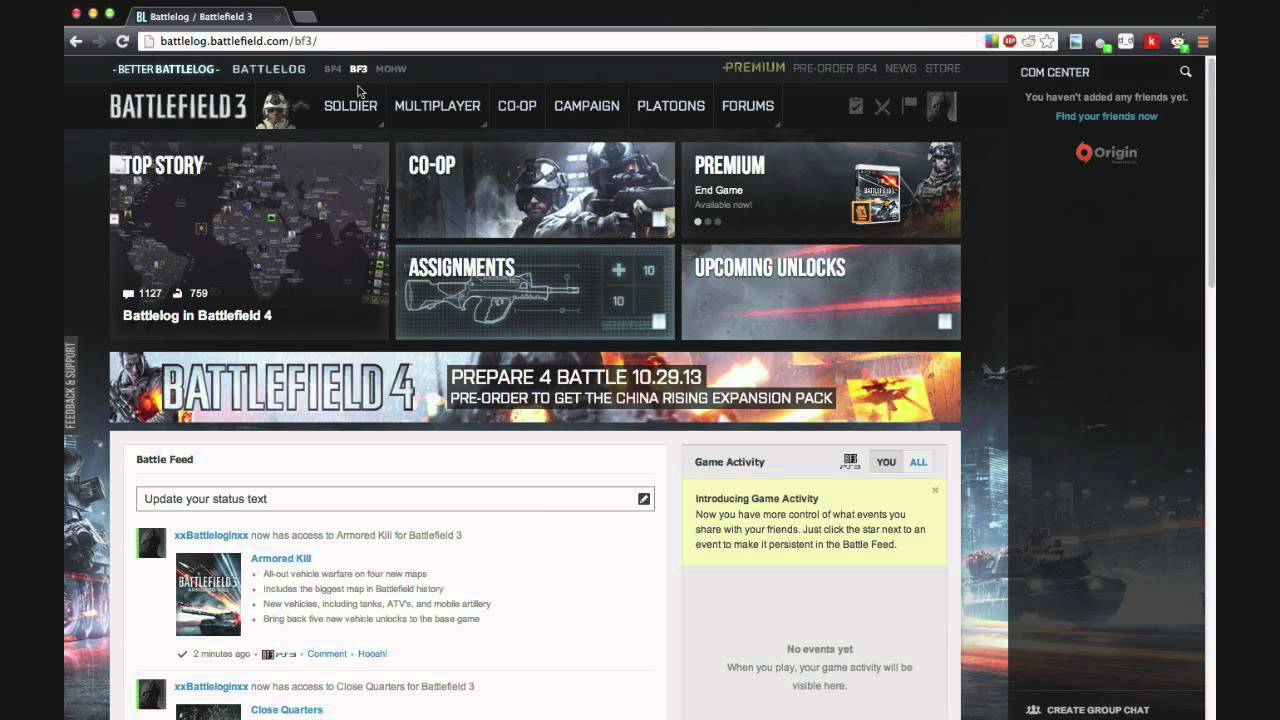
Task: Click the red K extension icon
Action: click(x=1152, y=41)
